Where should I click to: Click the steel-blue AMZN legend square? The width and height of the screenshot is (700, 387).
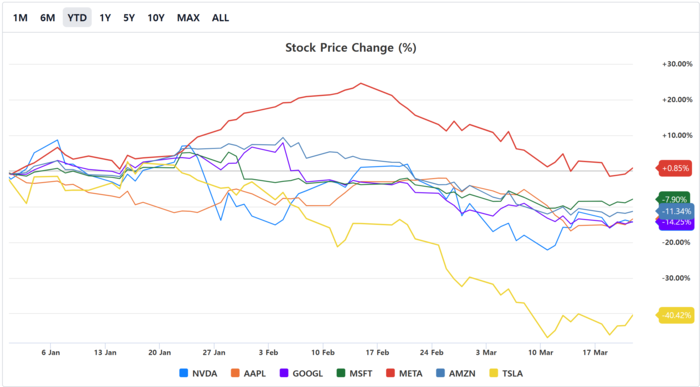pyautogui.click(x=440, y=373)
